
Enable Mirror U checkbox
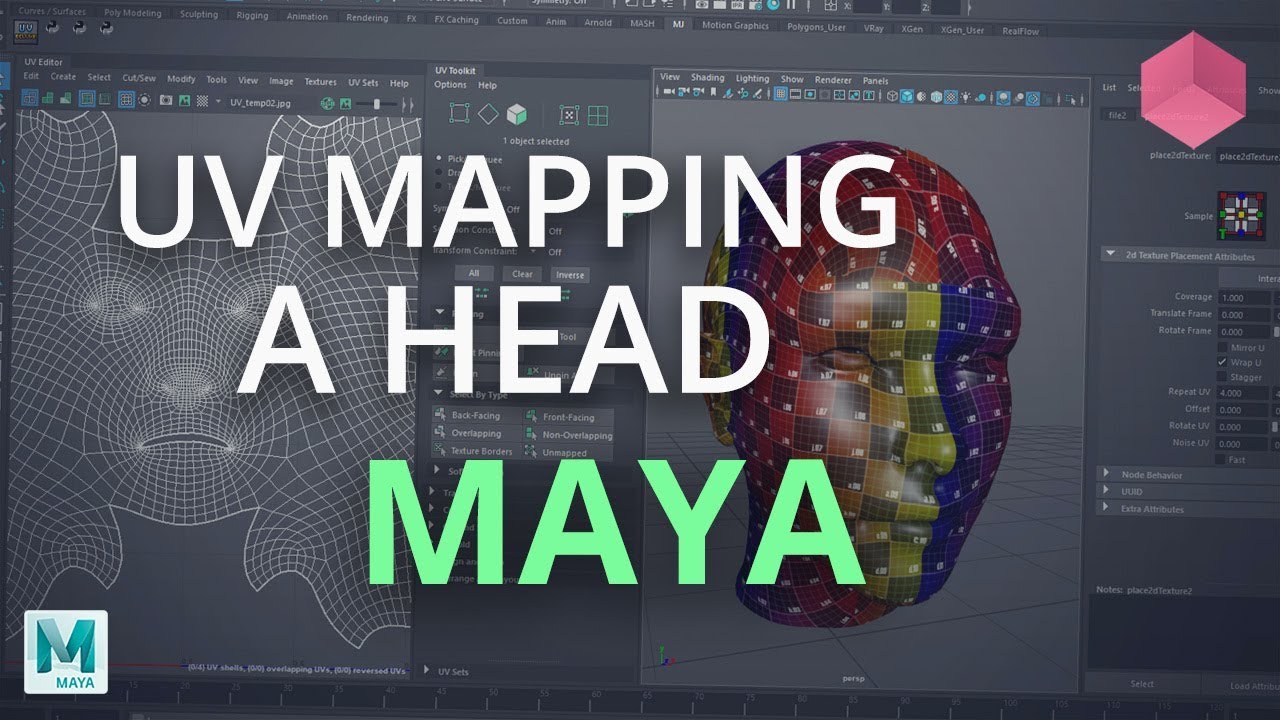click(x=1222, y=347)
